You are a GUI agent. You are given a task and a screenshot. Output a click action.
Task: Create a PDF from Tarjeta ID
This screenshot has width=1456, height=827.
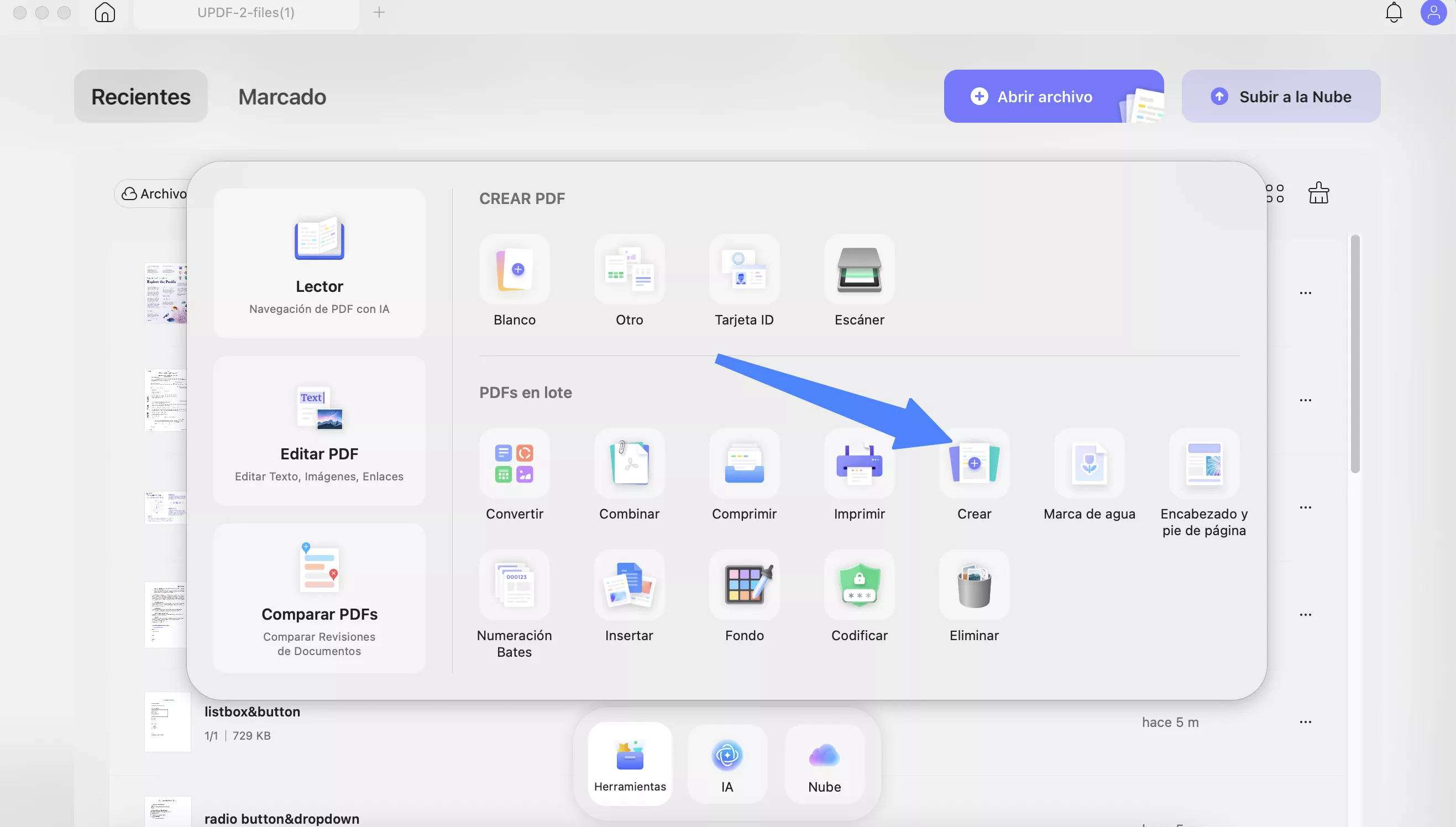pyautogui.click(x=744, y=270)
